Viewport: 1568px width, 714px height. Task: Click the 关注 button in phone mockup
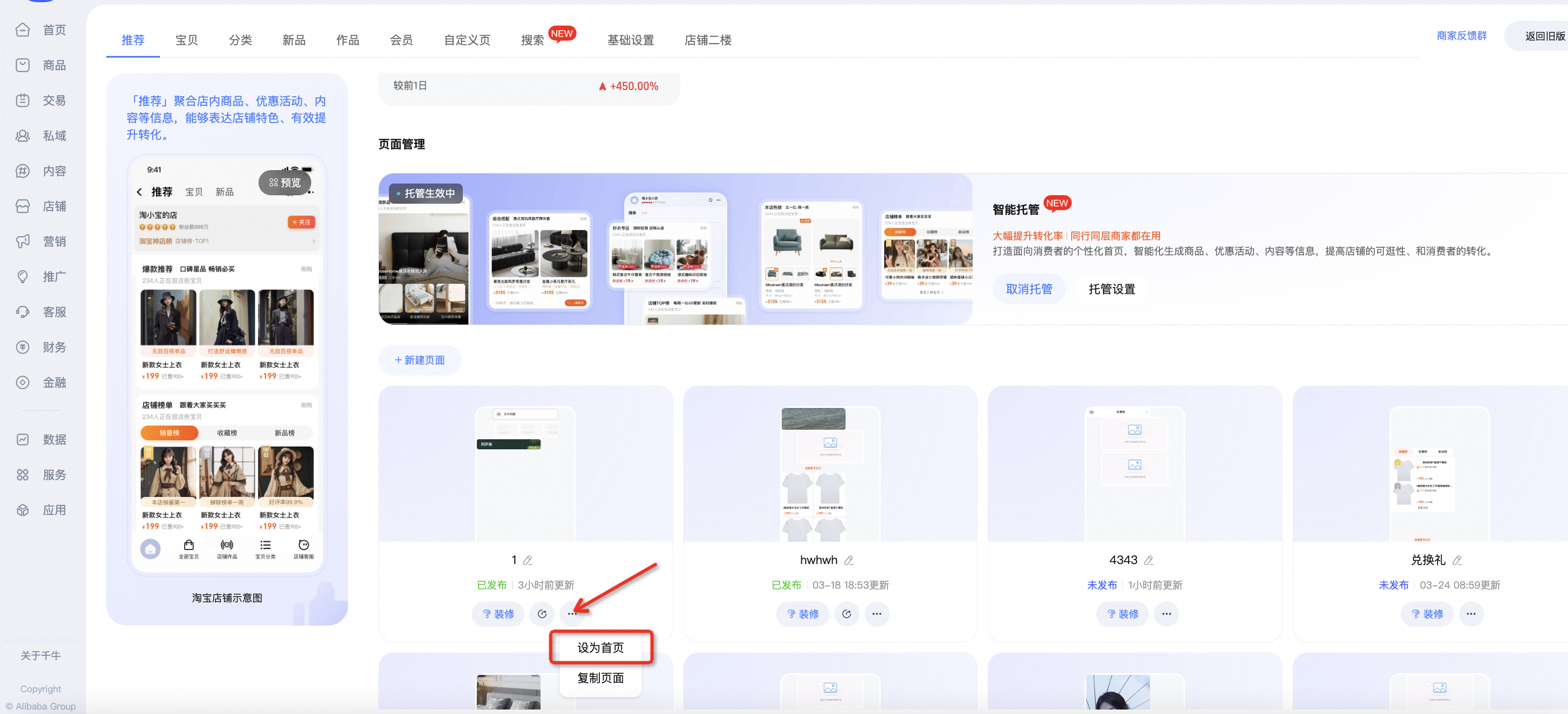(x=301, y=222)
